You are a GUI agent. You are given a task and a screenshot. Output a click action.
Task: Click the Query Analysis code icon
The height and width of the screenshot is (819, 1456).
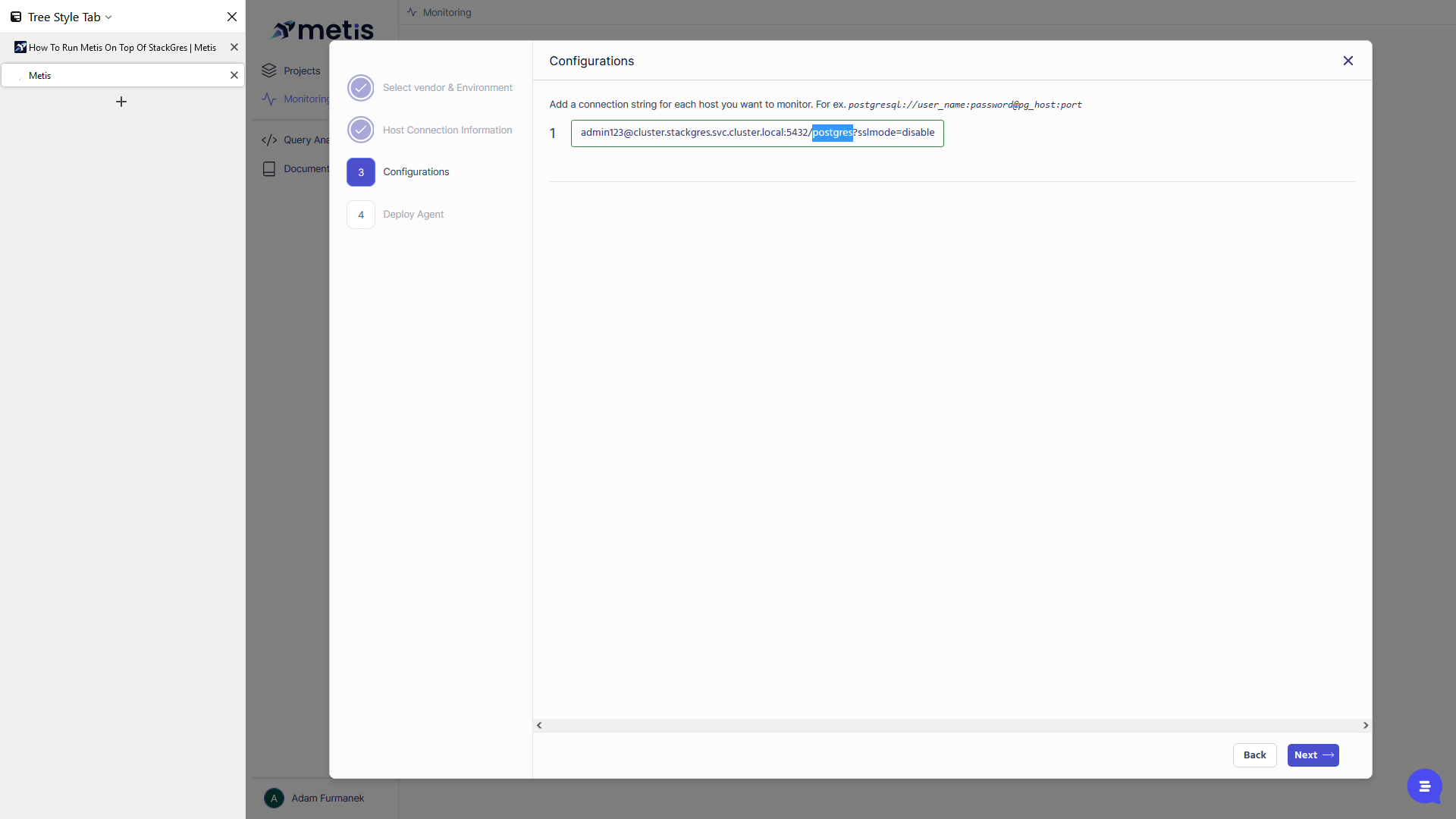pyautogui.click(x=269, y=140)
